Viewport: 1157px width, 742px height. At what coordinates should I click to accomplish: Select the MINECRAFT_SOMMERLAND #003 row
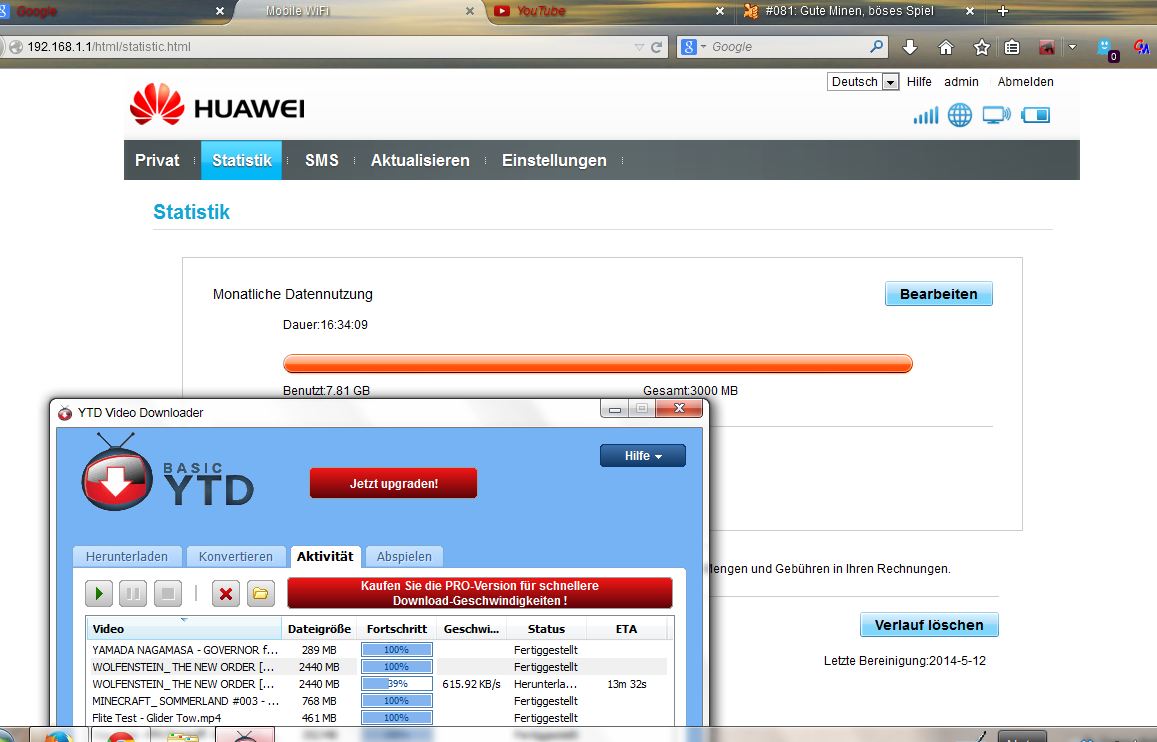coord(376,701)
